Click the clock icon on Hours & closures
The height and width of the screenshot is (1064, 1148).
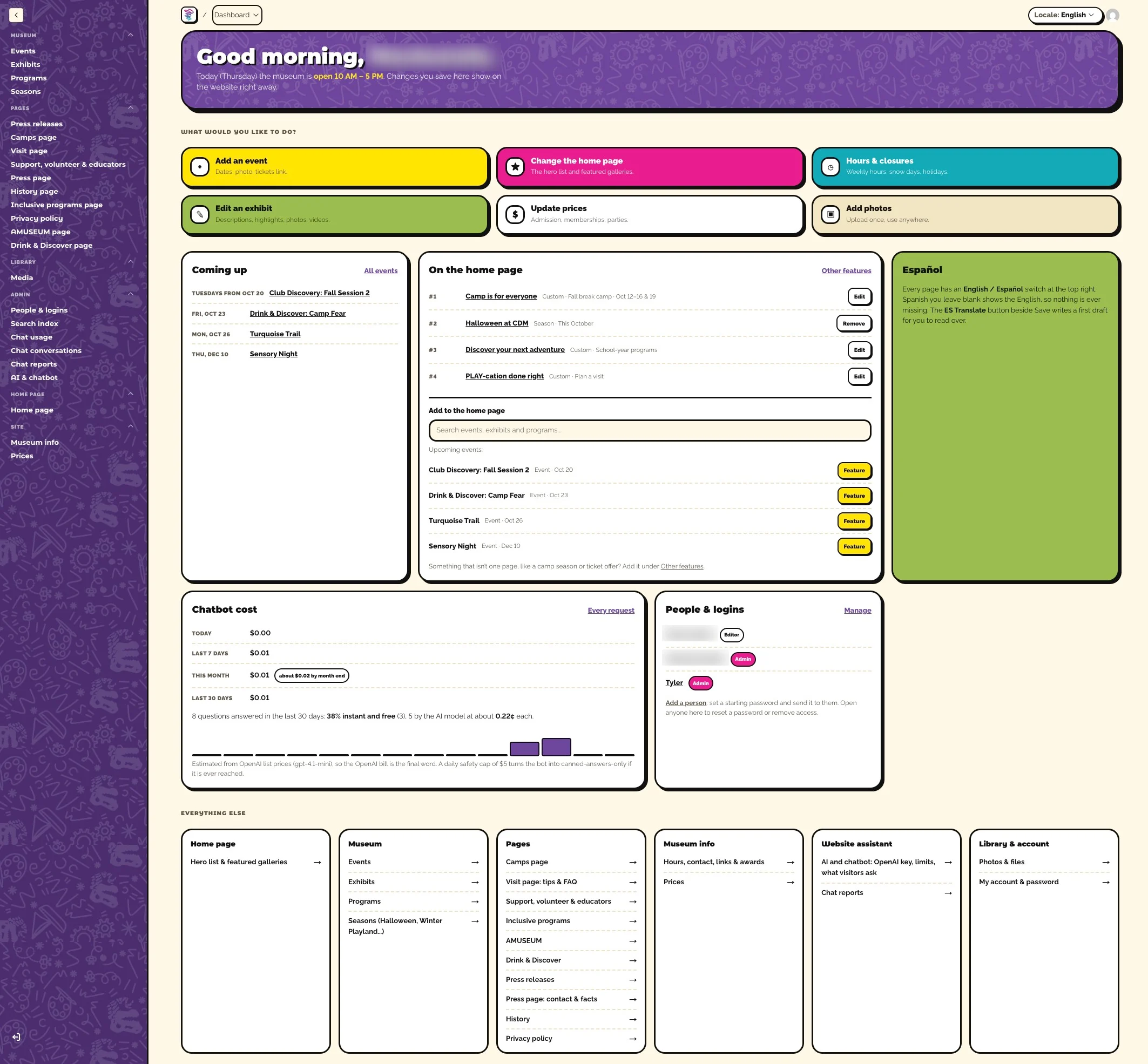coord(830,167)
